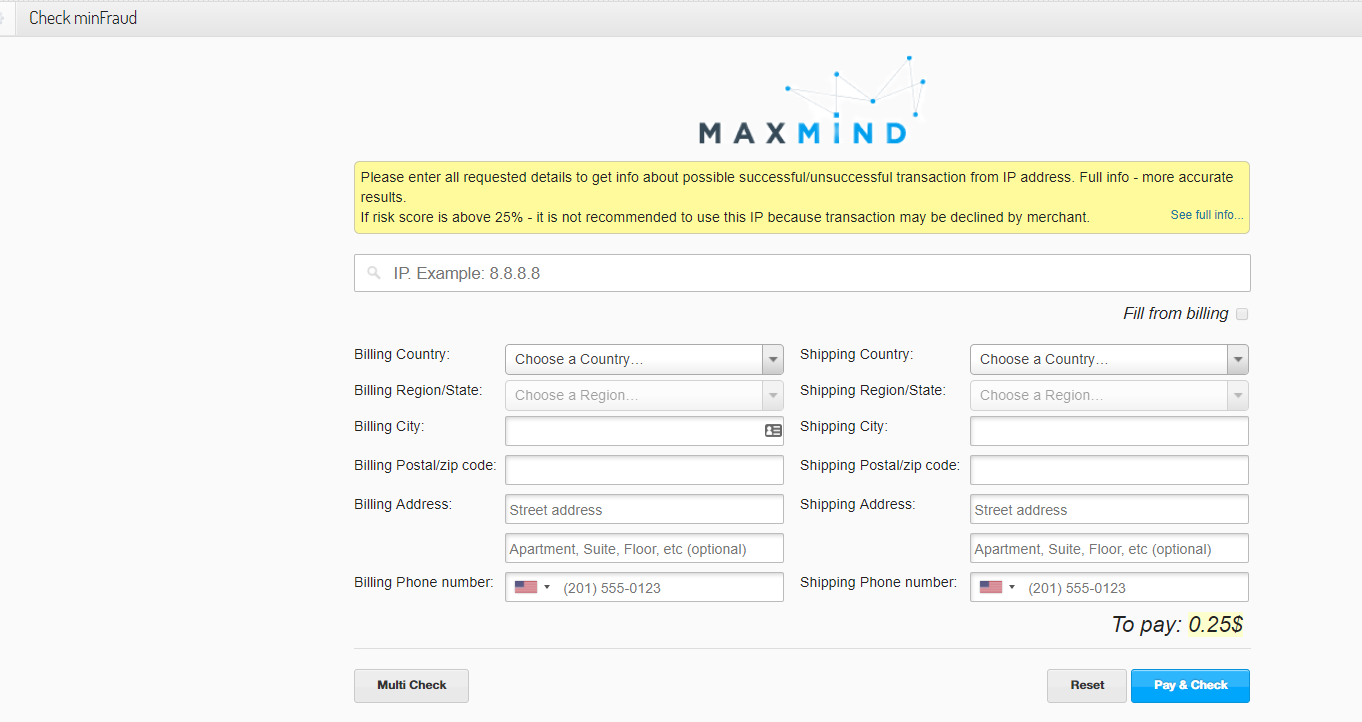Follow the See full info link

pos(1207,215)
